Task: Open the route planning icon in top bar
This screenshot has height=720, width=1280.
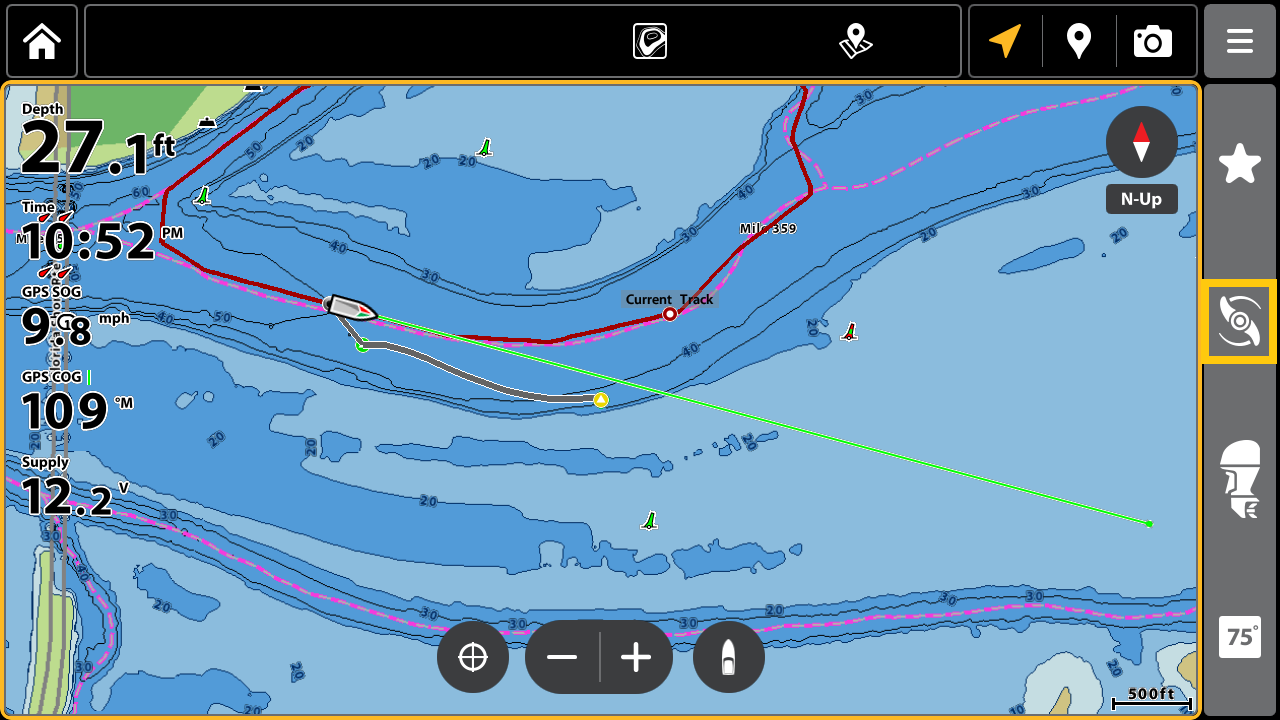Action: [x=650, y=41]
